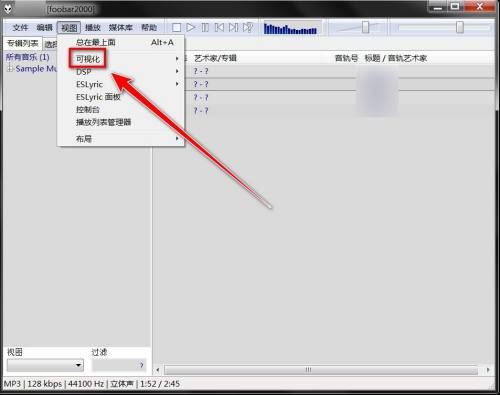The image size is (500, 395).
Task: Open the 文件 menu
Action: (x=20, y=28)
